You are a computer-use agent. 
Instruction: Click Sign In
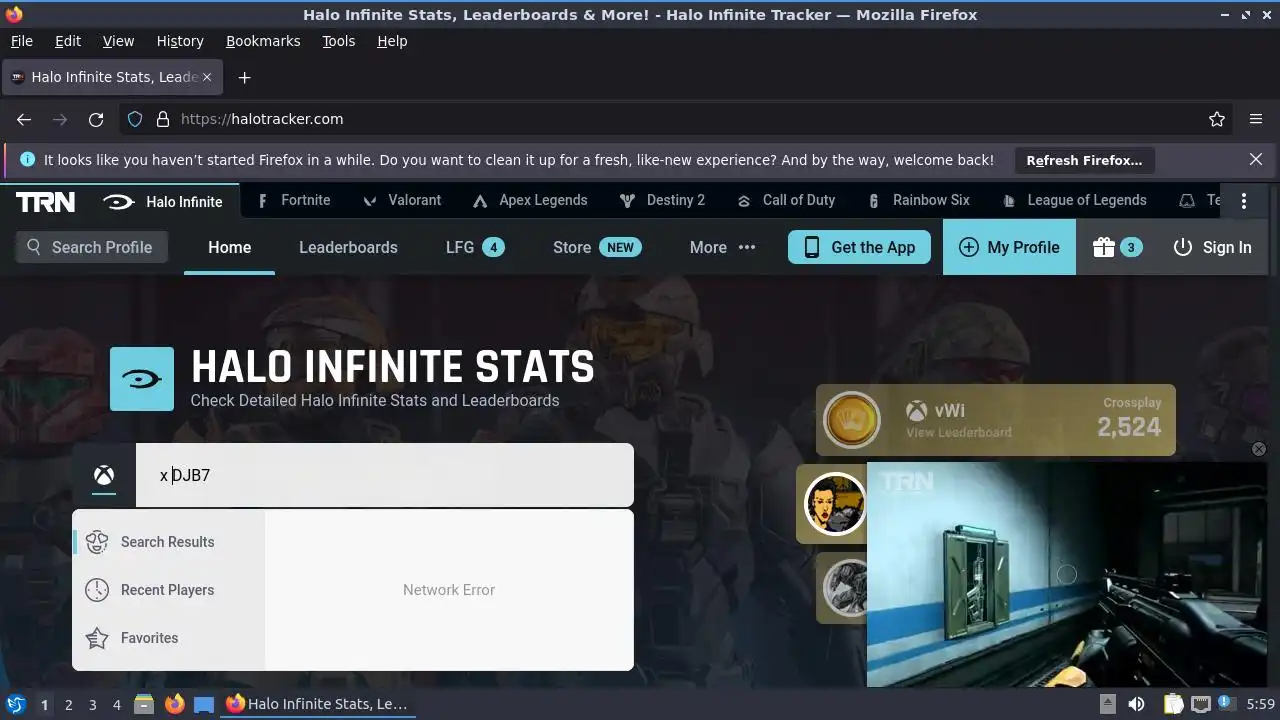(x=1212, y=247)
